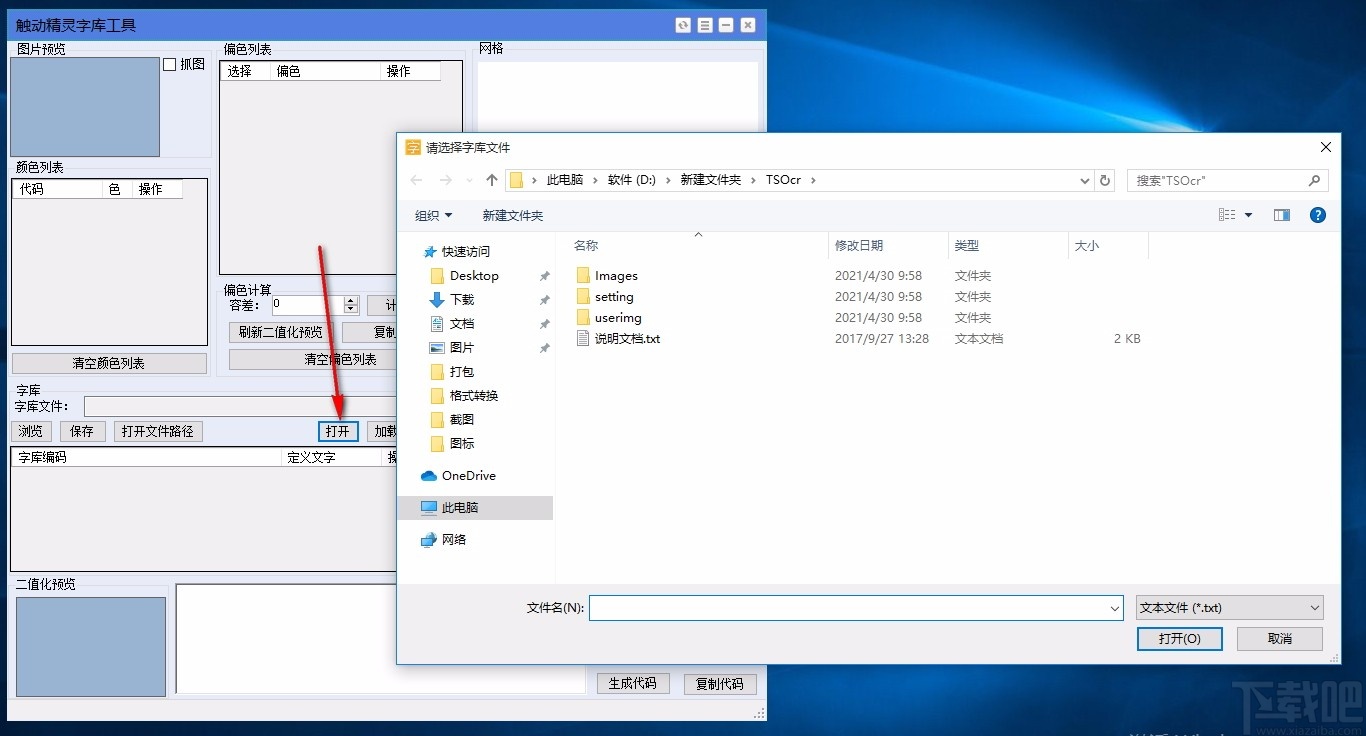1366x736 pixels.
Task: Click the 容差 spin-up arrow
Action: (350, 300)
